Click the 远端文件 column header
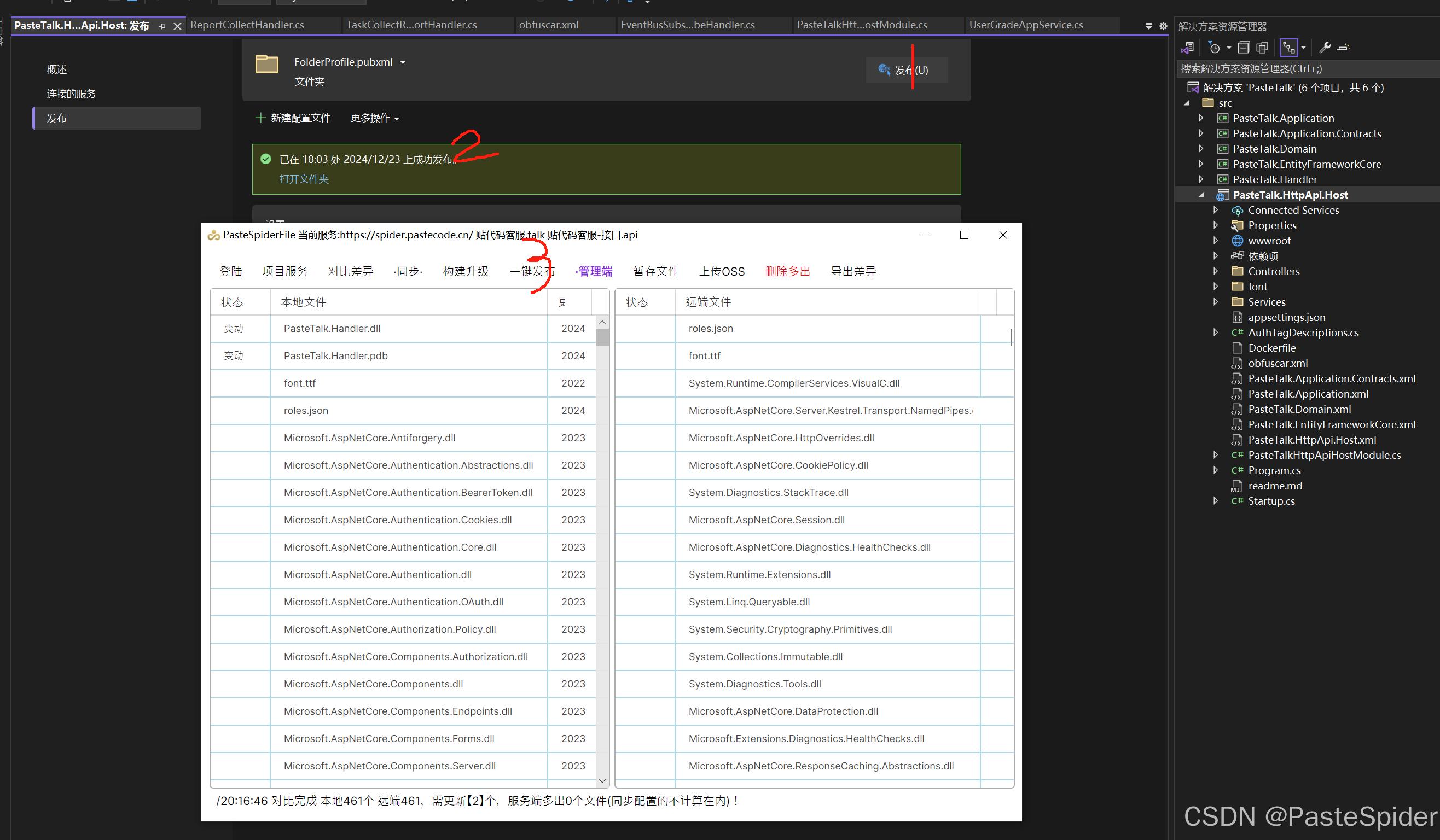The width and height of the screenshot is (1440, 840). pos(827,302)
